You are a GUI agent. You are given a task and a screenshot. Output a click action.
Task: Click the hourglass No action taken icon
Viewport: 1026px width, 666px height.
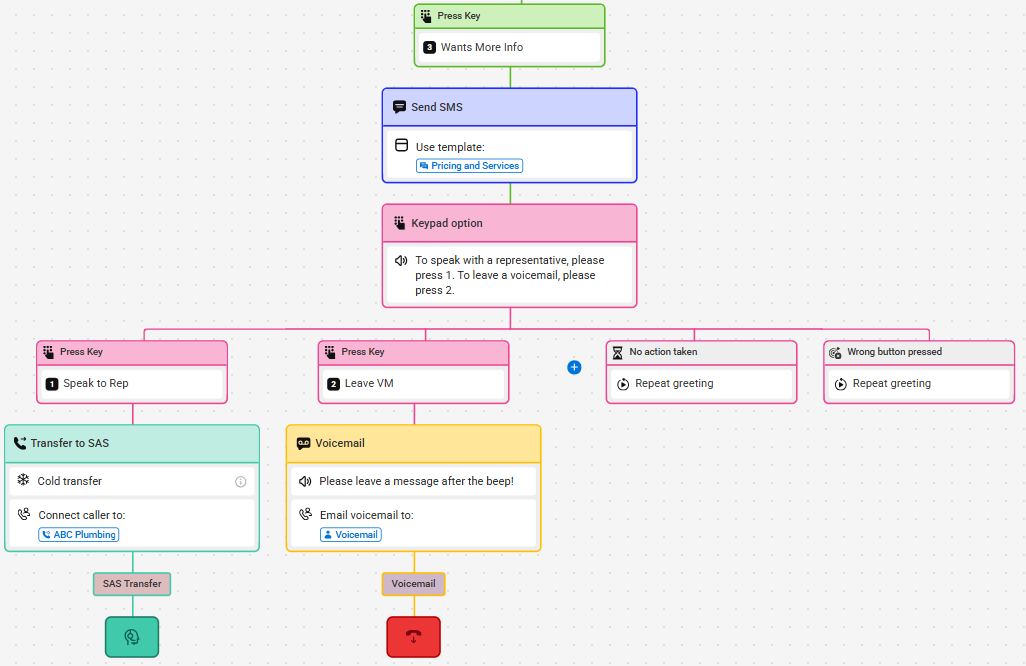tap(617, 353)
